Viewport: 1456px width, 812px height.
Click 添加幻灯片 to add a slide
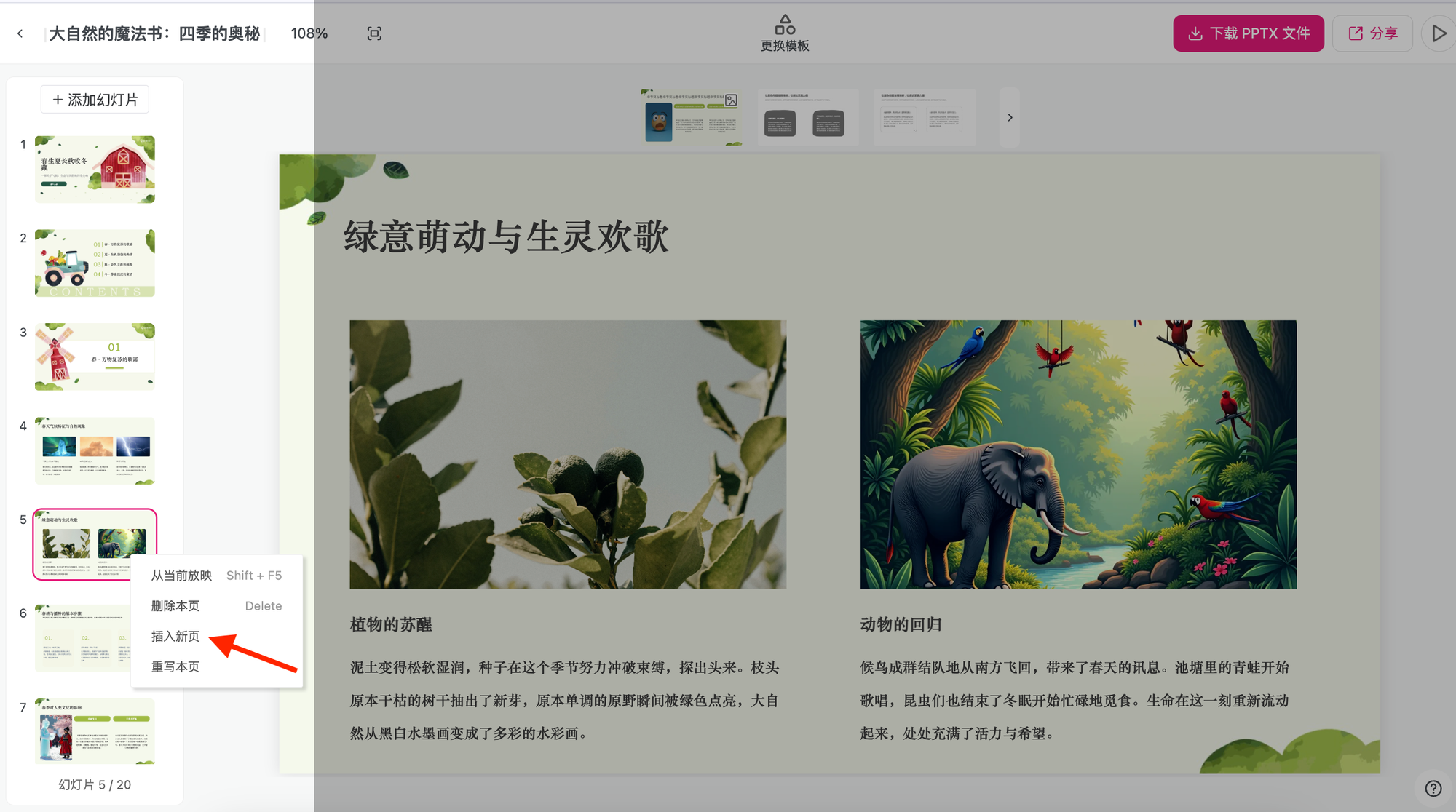(95, 100)
